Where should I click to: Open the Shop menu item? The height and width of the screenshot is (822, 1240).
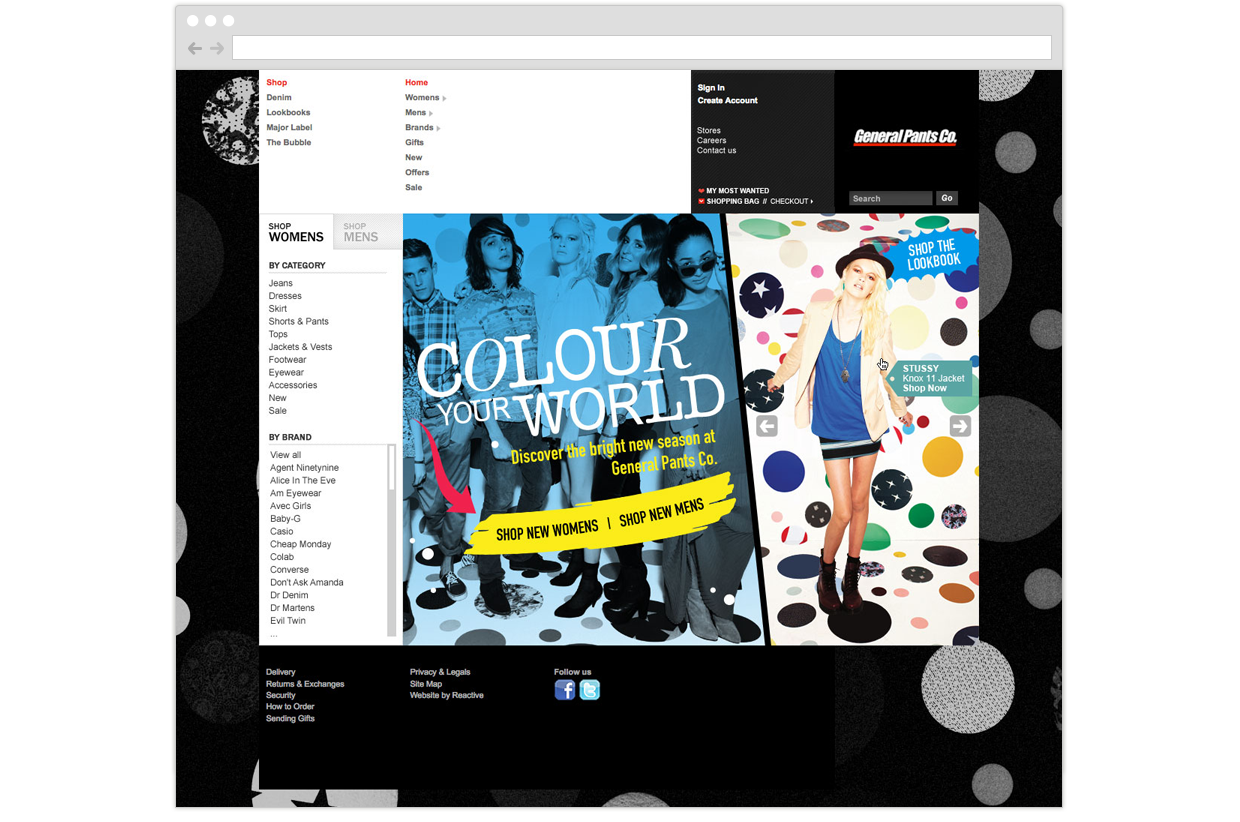point(277,83)
